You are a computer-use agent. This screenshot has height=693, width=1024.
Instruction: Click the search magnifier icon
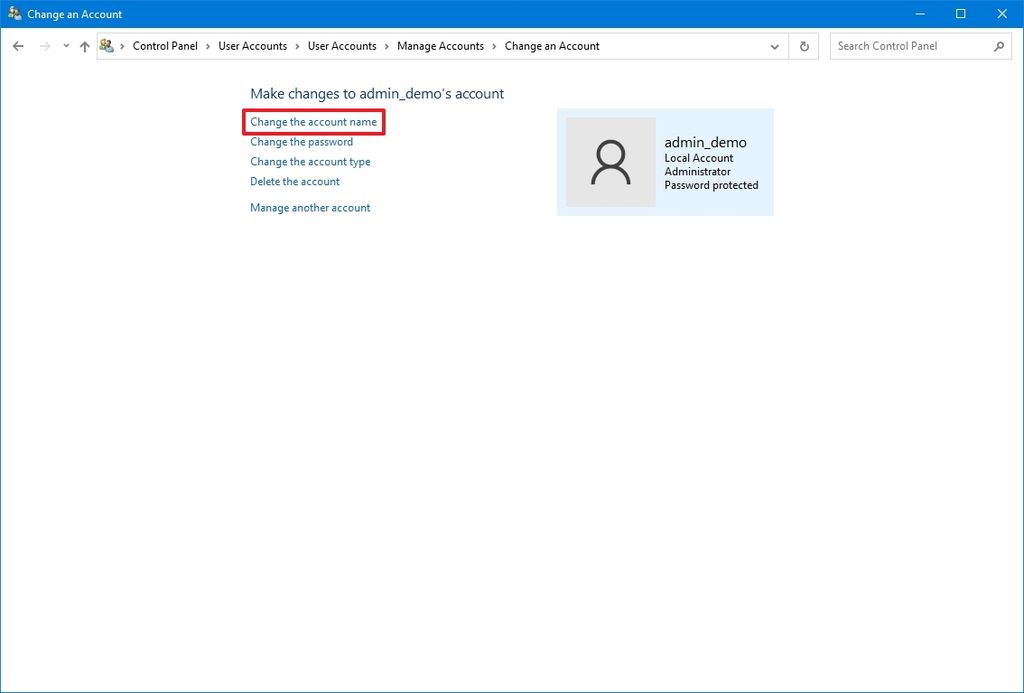999,45
